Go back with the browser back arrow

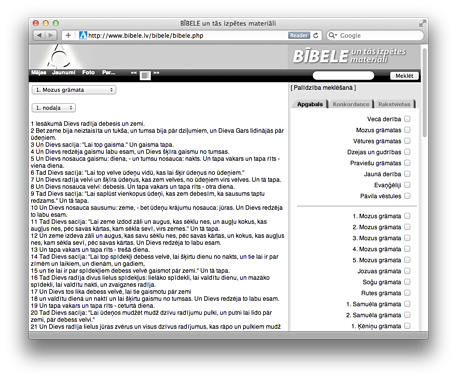[x=39, y=35]
